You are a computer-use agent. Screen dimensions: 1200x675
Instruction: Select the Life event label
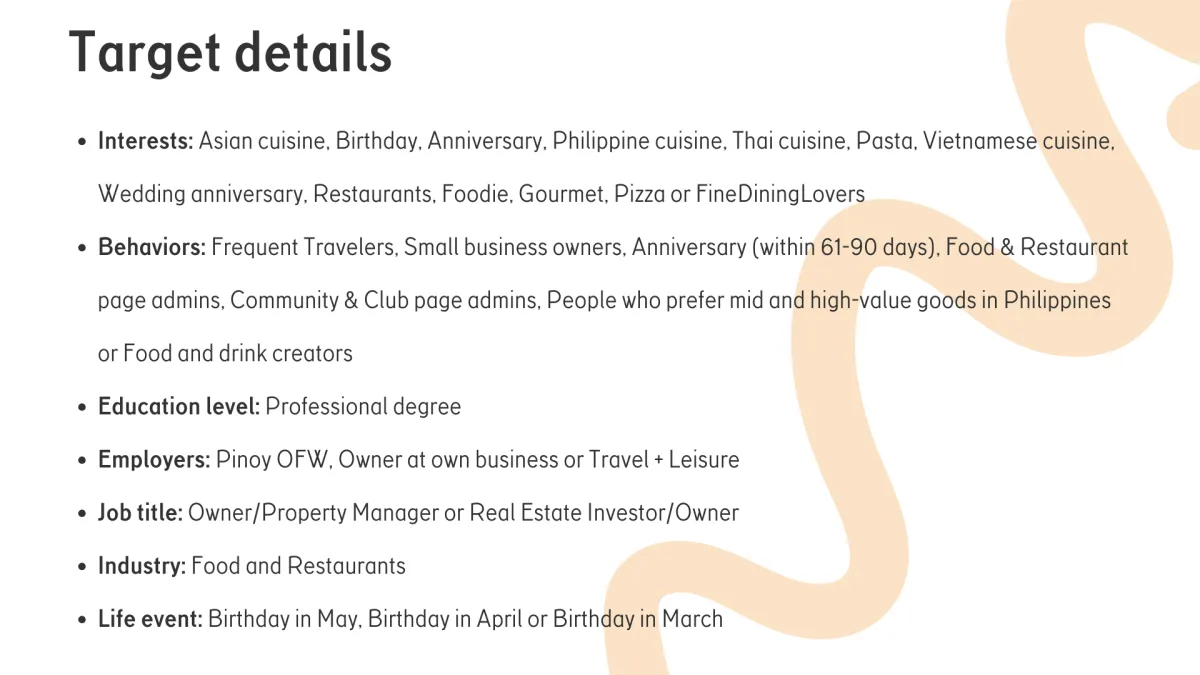pos(150,619)
